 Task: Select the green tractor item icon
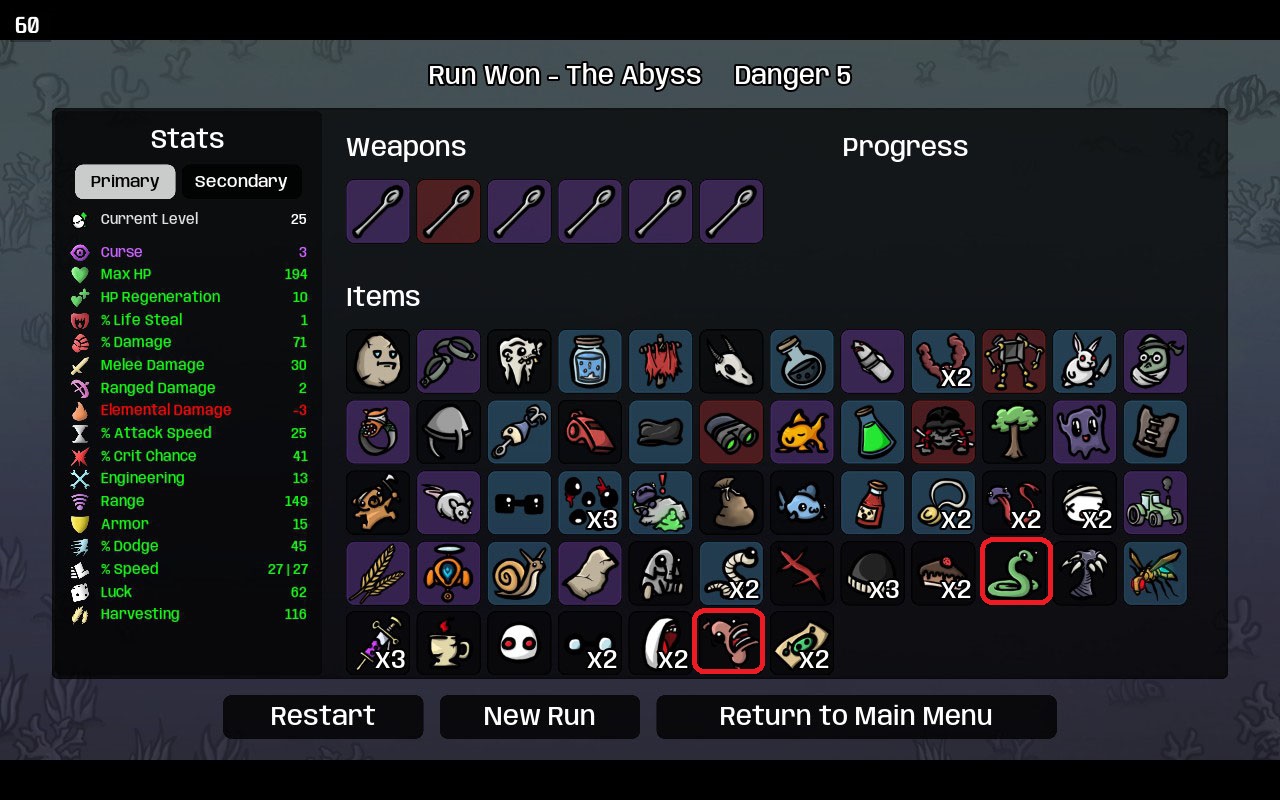click(x=1155, y=503)
